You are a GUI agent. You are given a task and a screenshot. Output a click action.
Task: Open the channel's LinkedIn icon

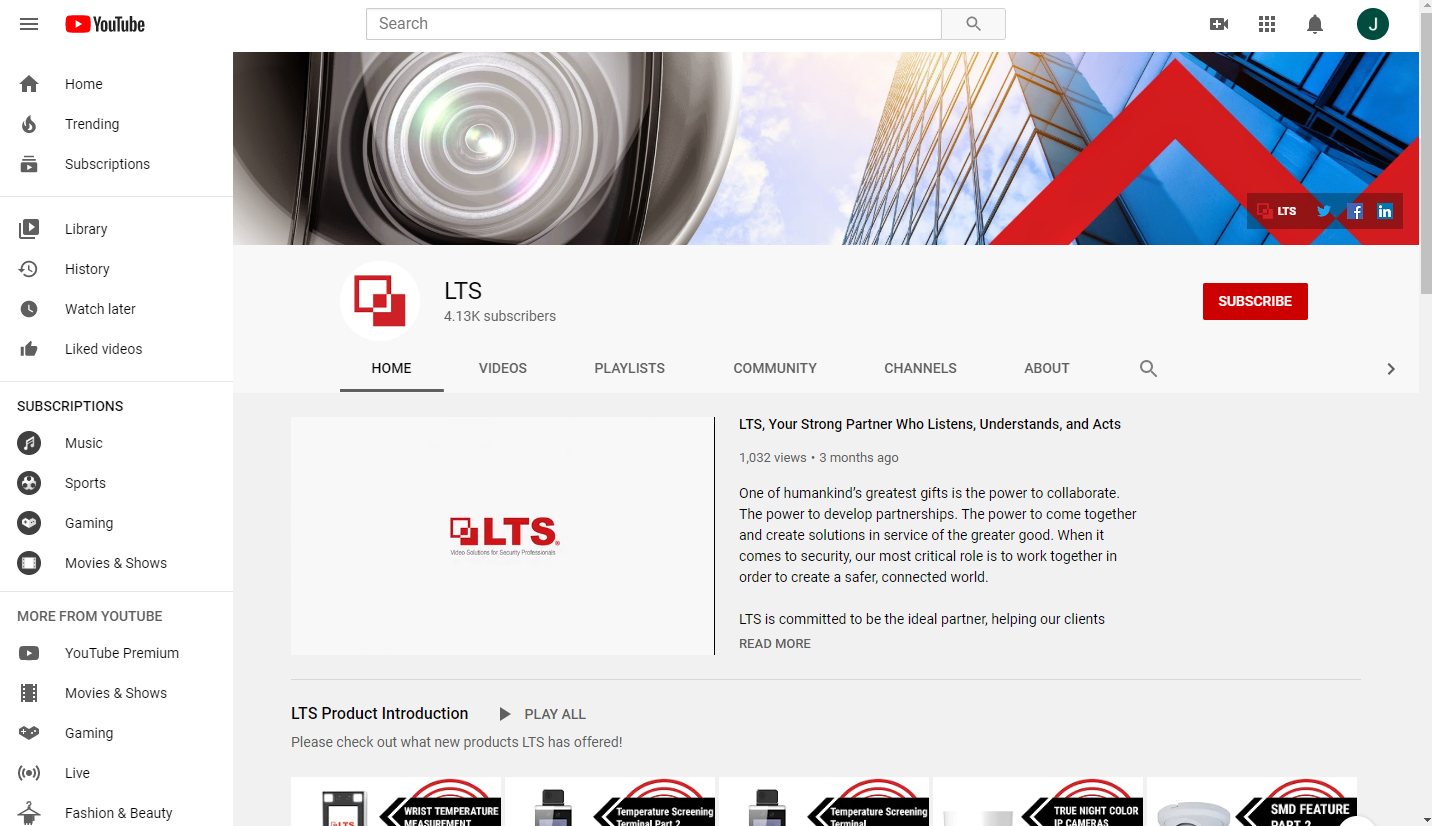click(x=1385, y=211)
